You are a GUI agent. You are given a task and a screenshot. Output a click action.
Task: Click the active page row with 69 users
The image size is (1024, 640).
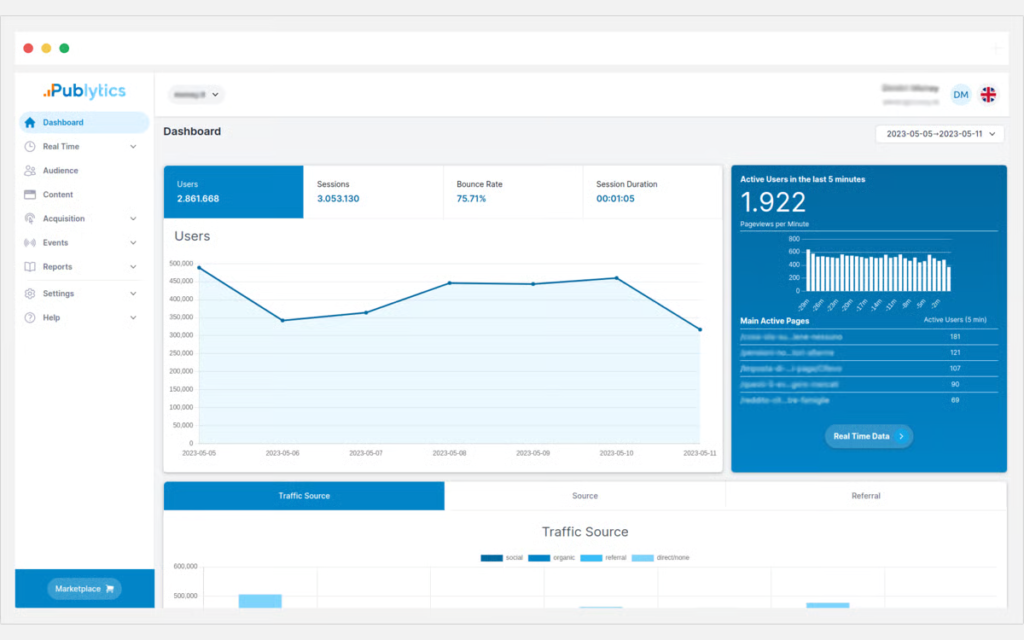click(869, 400)
